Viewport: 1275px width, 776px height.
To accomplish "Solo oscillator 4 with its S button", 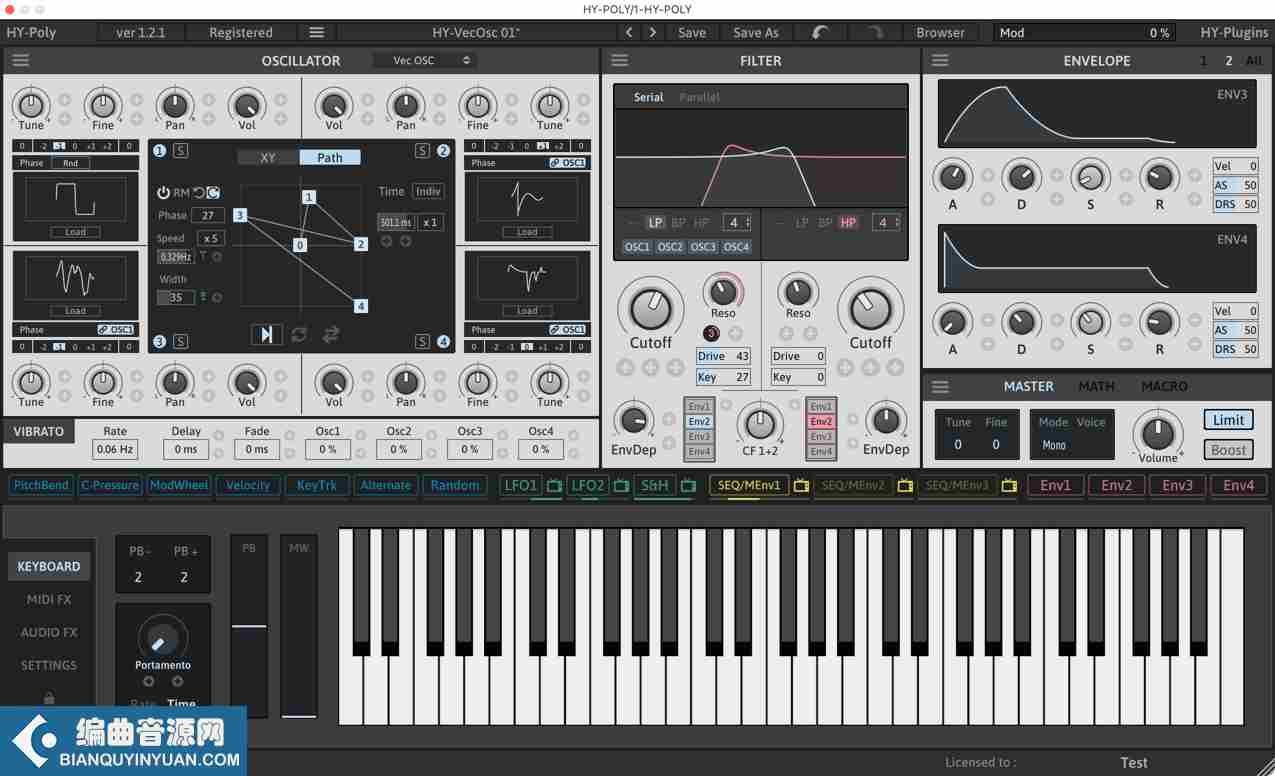I will click(x=423, y=342).
